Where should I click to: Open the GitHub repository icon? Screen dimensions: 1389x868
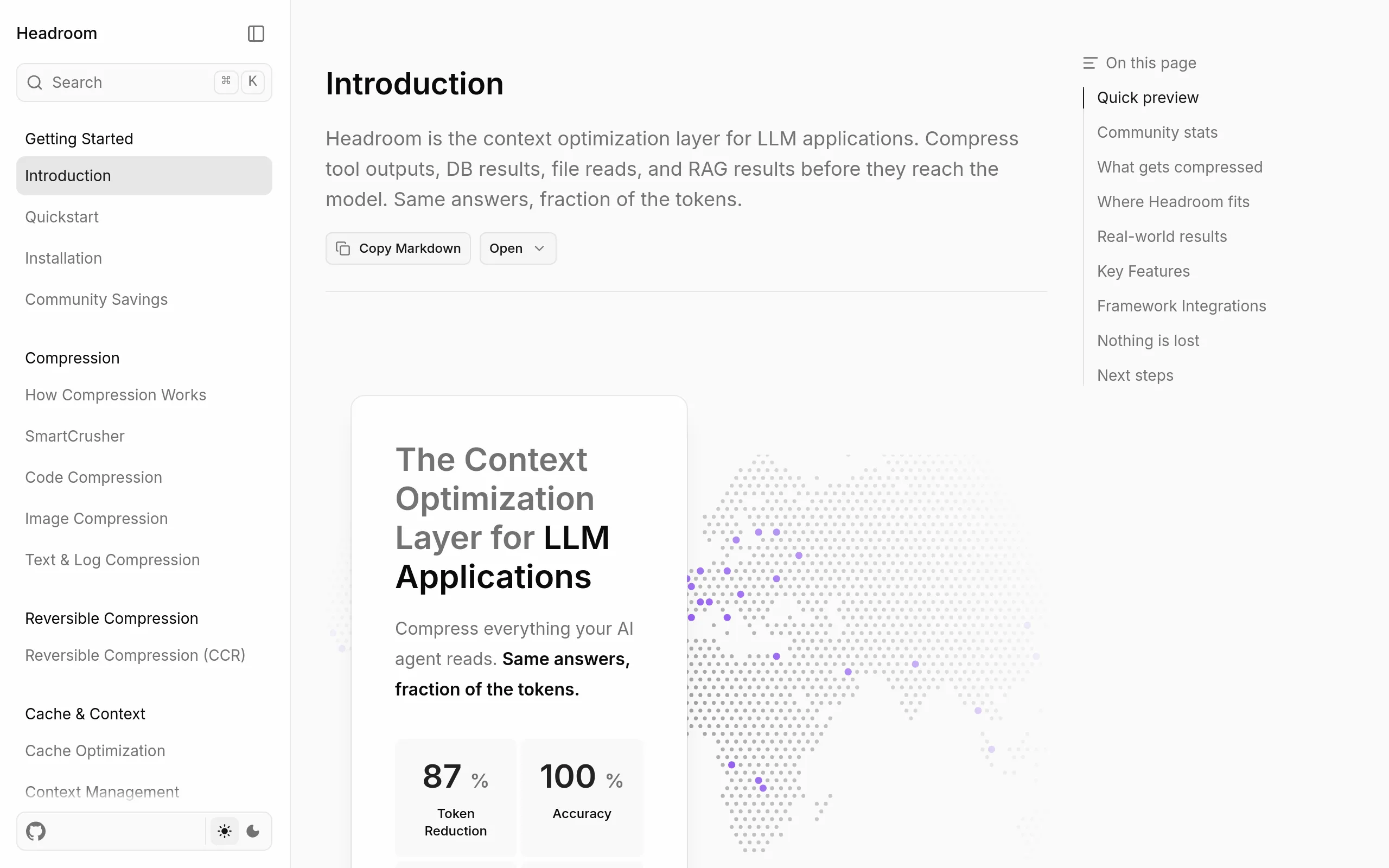tap(36, 831)
